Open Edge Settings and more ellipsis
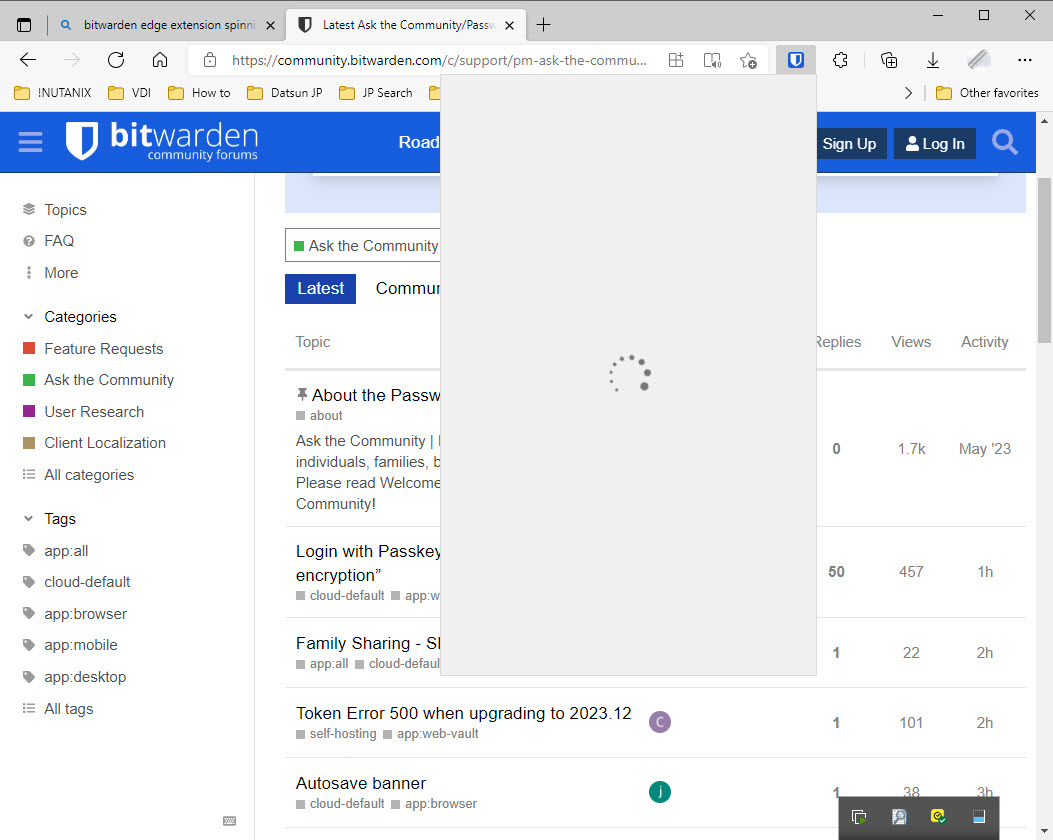 (1024, 60)
